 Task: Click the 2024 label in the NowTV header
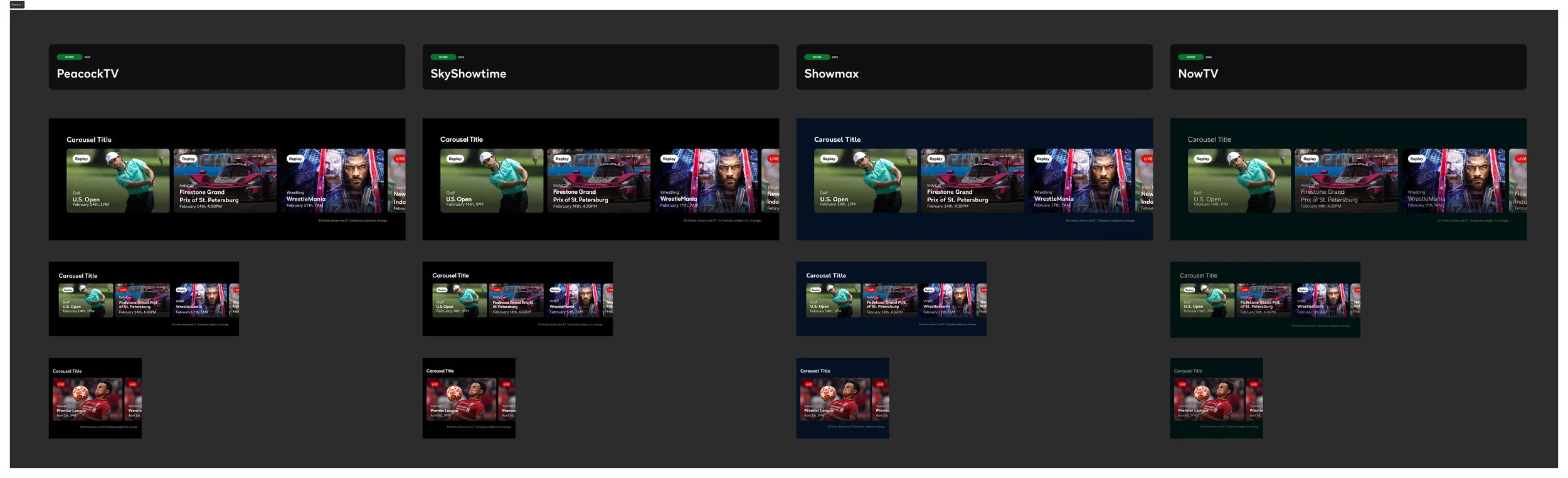click(x=1209, y=57)
